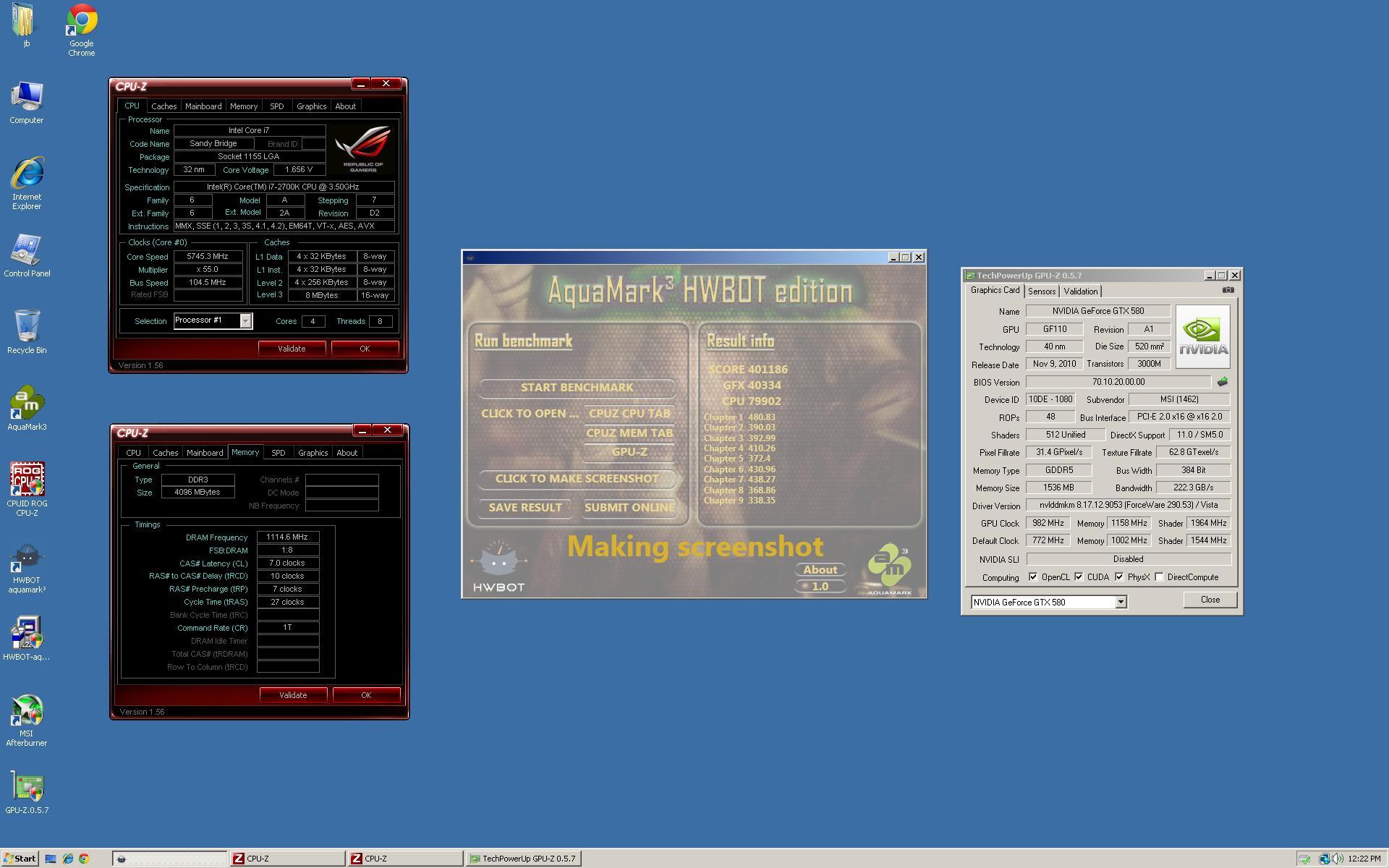The image size is (1389, 868).
Task: Click the AquaMark am3 logo
Action: (889, 570)
